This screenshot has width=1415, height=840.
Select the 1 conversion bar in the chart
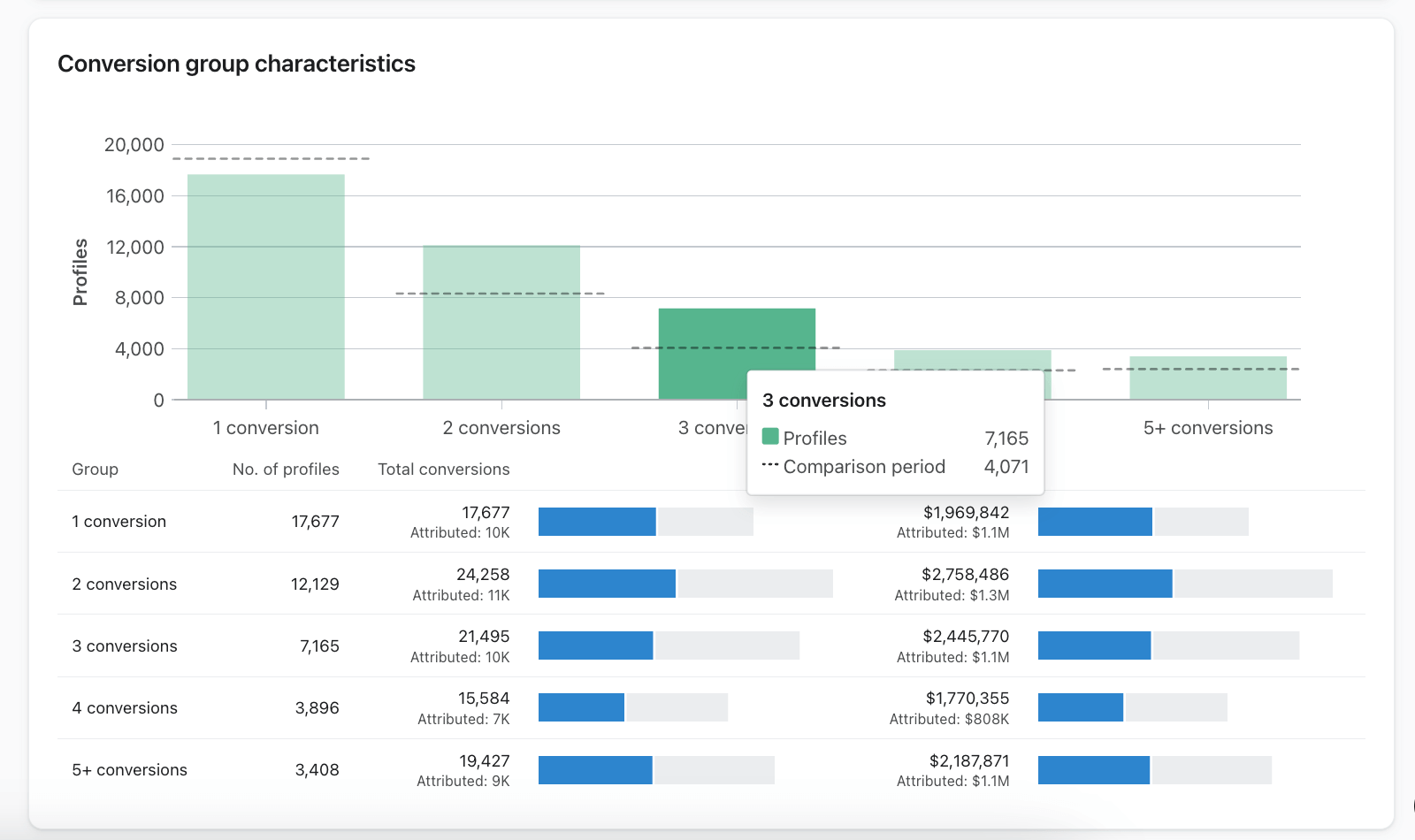pyautogui.click(x=265, y=283)
